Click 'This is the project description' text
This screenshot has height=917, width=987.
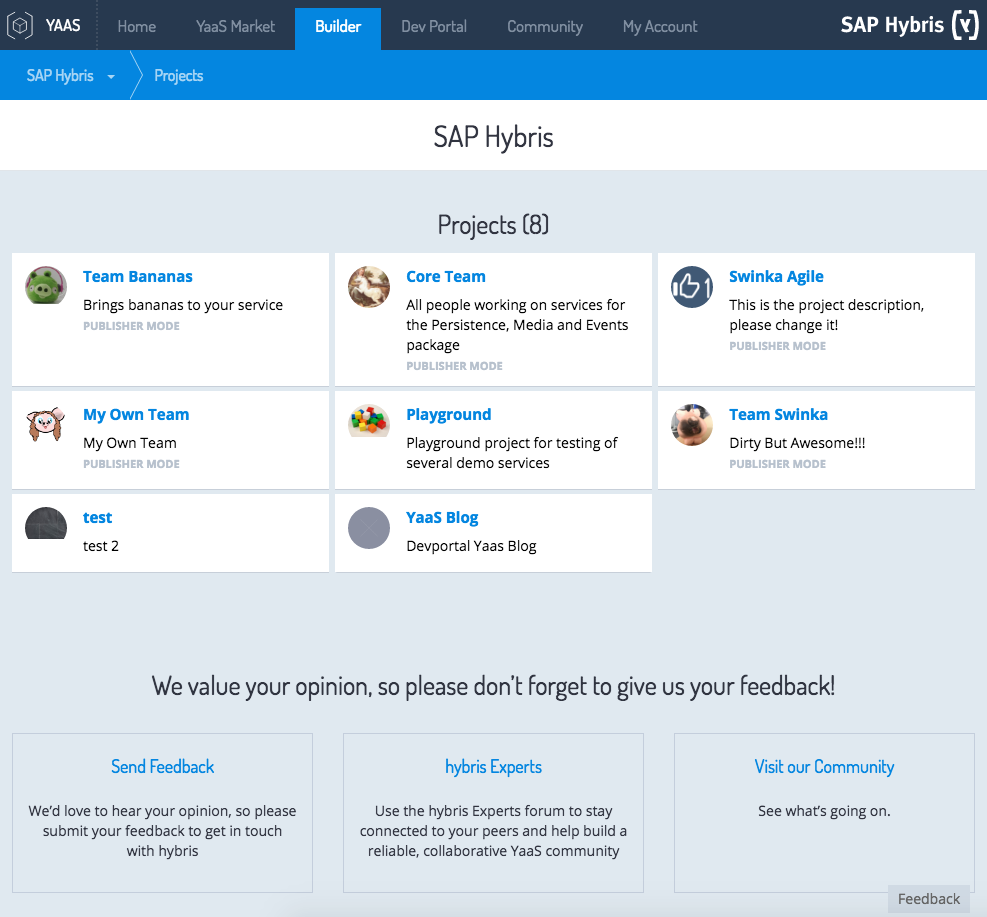[826, 315]
